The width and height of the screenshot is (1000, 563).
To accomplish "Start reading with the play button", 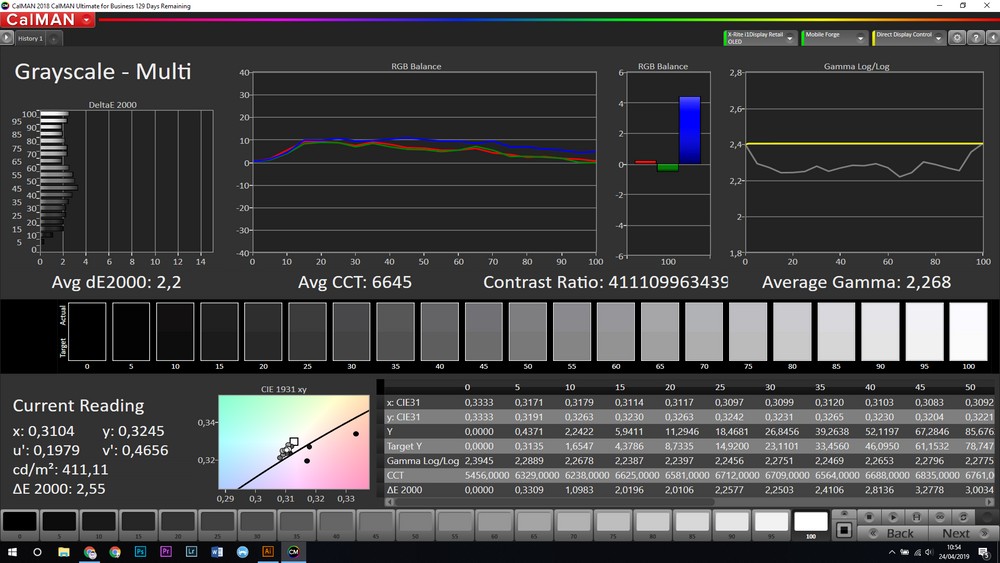I will 893,516.
